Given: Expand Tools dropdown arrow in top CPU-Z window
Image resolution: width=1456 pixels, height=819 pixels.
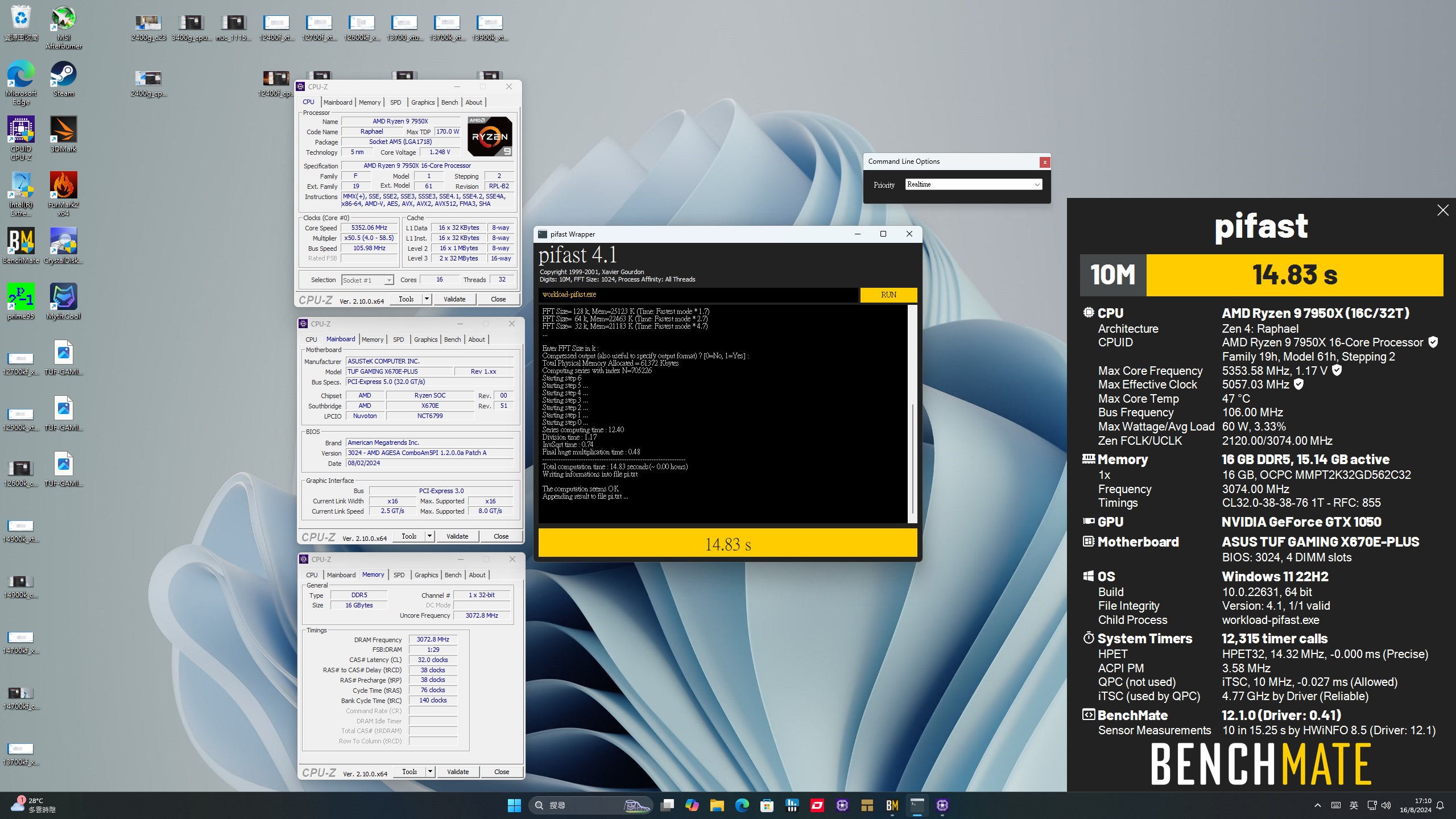Looking at the screenshot, I should (x=427, y=299).
